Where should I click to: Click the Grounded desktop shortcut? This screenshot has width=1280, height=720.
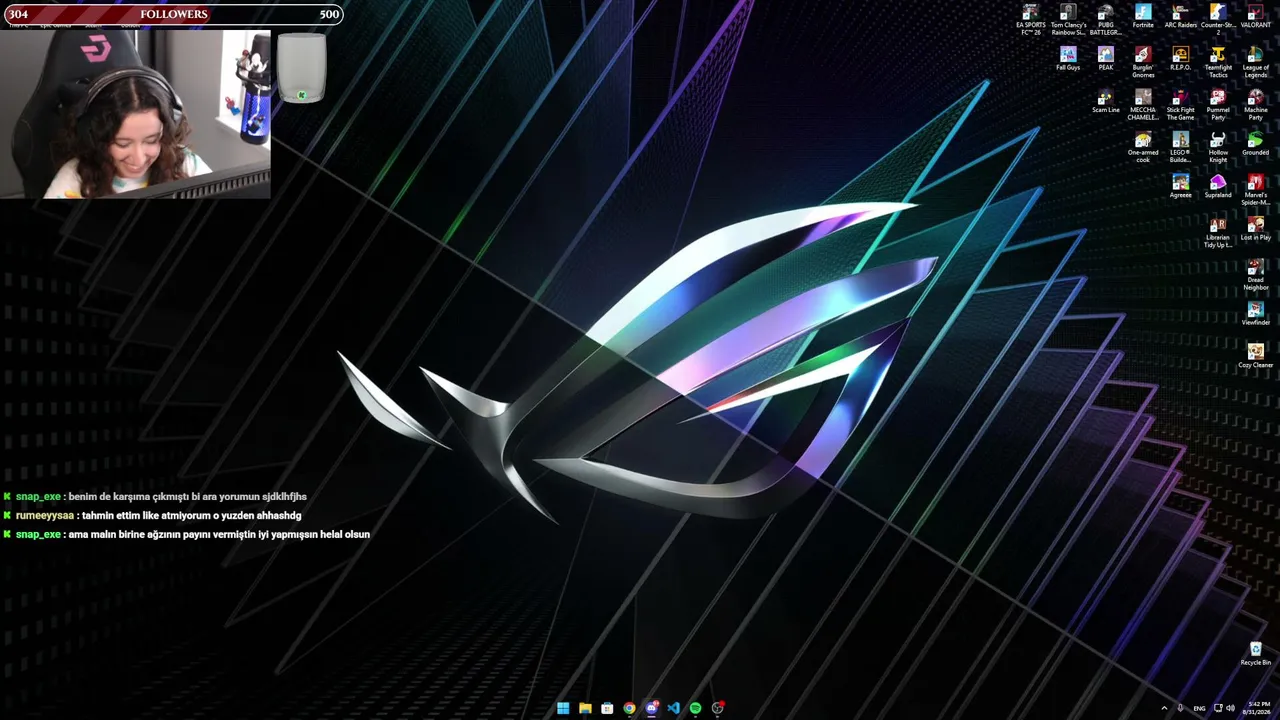click(x=1255, y=144)
